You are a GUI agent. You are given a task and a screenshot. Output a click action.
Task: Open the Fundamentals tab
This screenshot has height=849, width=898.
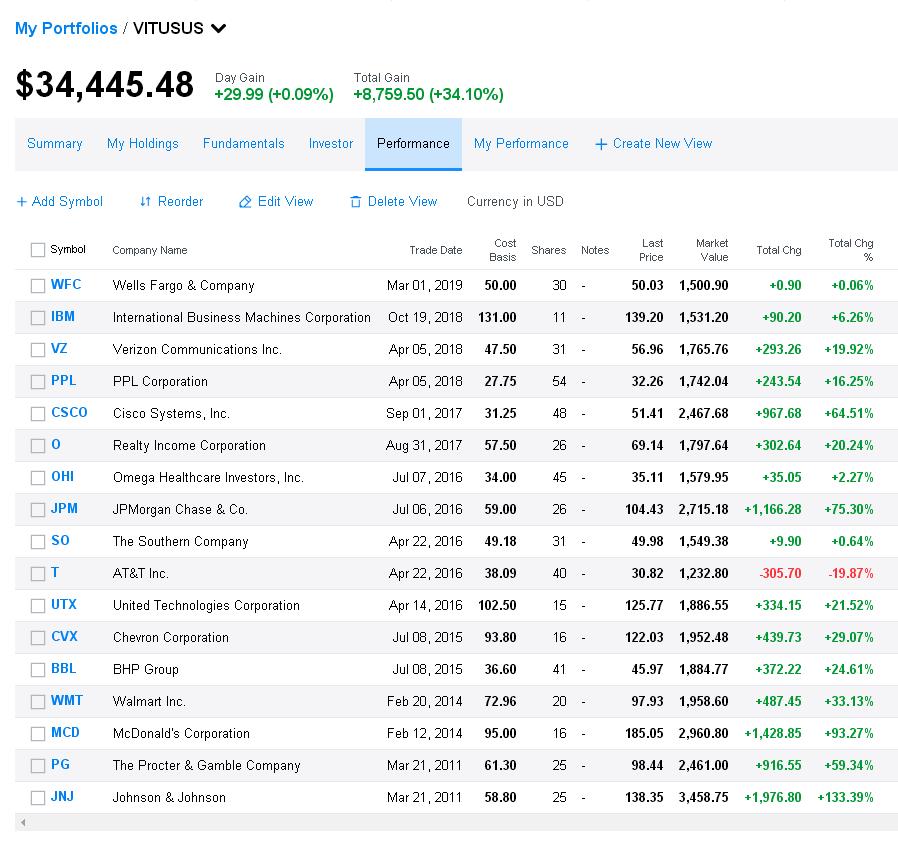243,144
